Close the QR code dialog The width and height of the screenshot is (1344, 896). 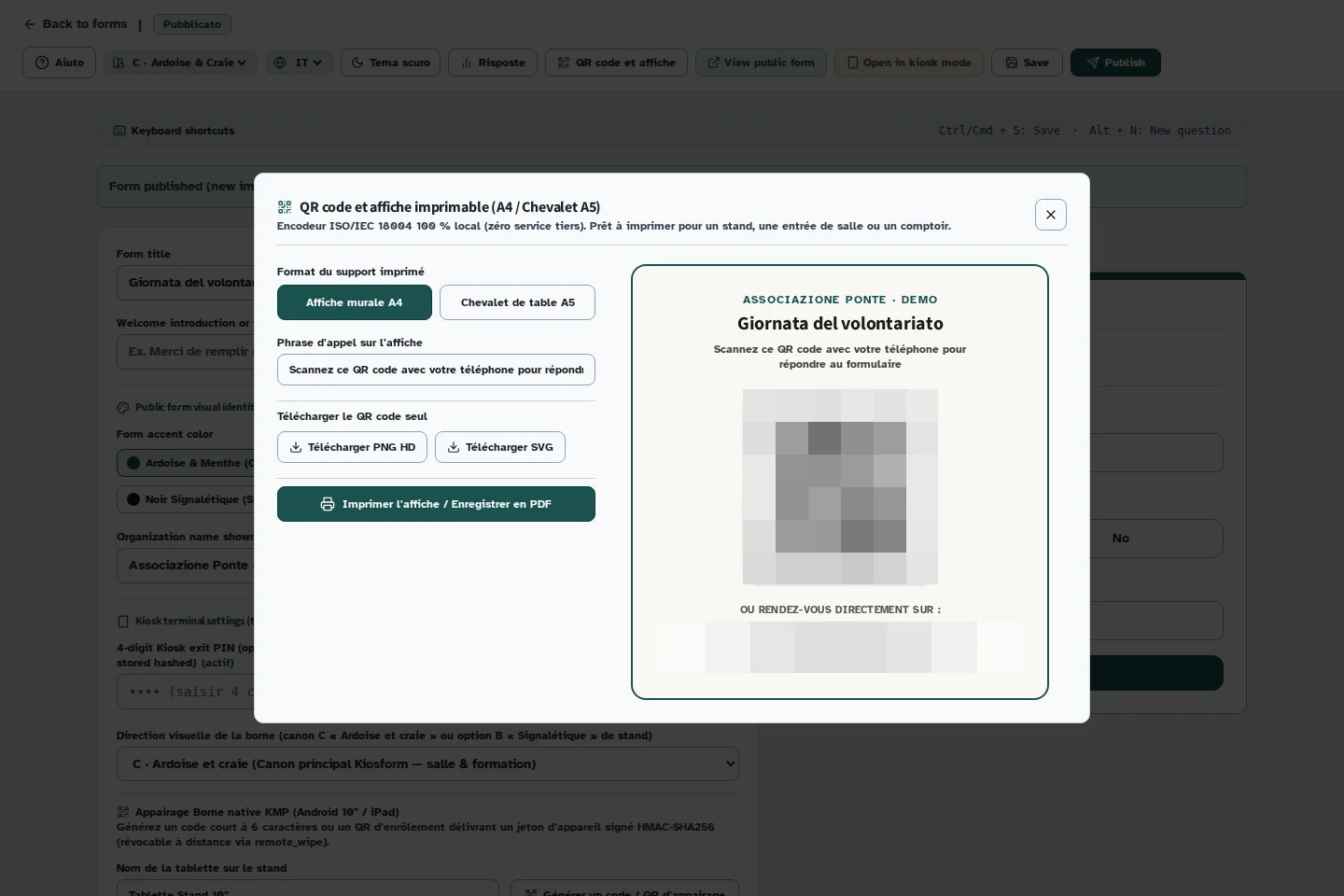pyautogui.click(x=1050, y=215)
